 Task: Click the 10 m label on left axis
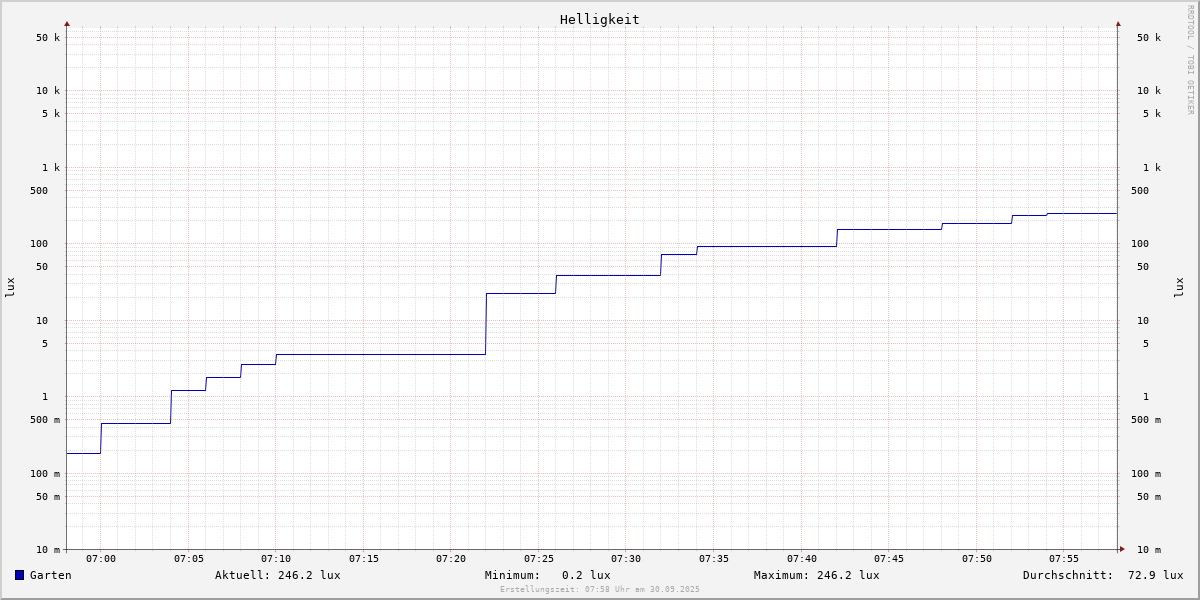(x=48, y=550)
